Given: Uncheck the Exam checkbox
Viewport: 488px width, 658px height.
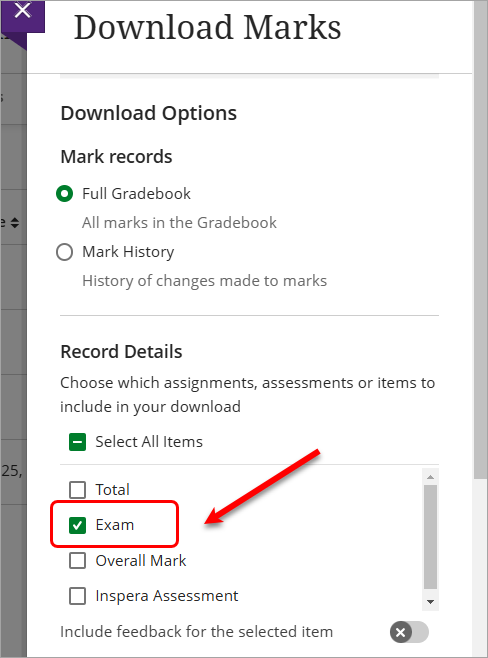Looking at the screenshot, I should 77,525.
